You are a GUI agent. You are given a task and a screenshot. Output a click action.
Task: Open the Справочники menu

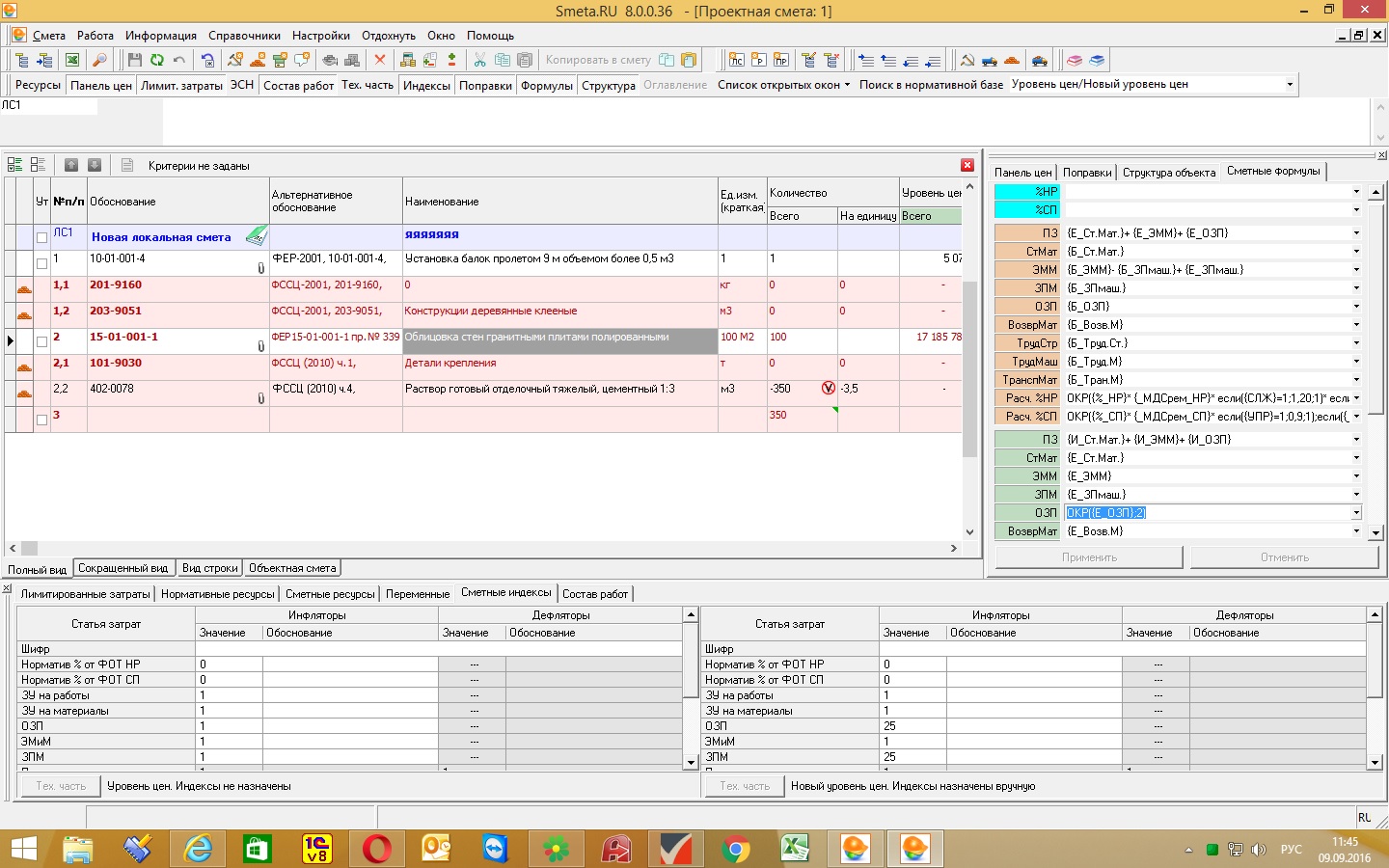pyautogui.click(x=244, y=36)
